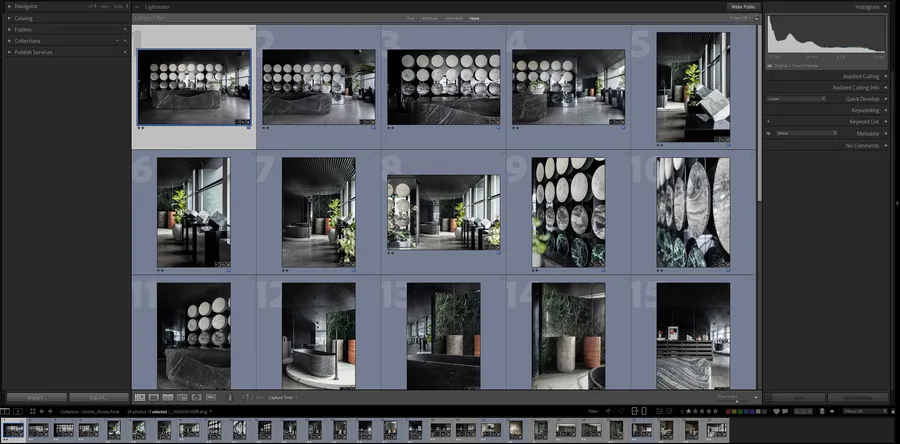Filter by green color label swatch
Viewport: 900px width, 444px height.
click(x=740, y=411)
